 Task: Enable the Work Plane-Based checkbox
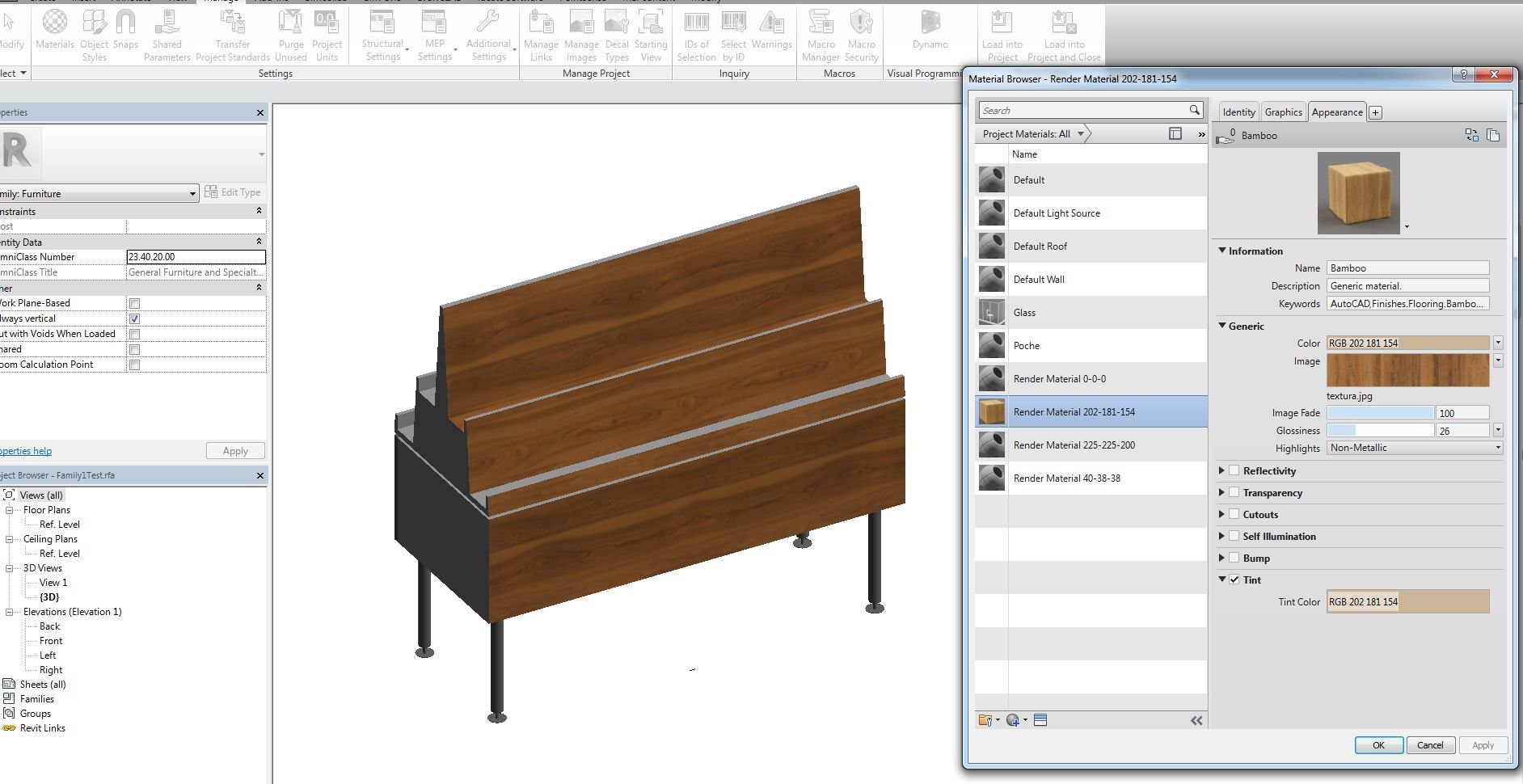point(135,303)
